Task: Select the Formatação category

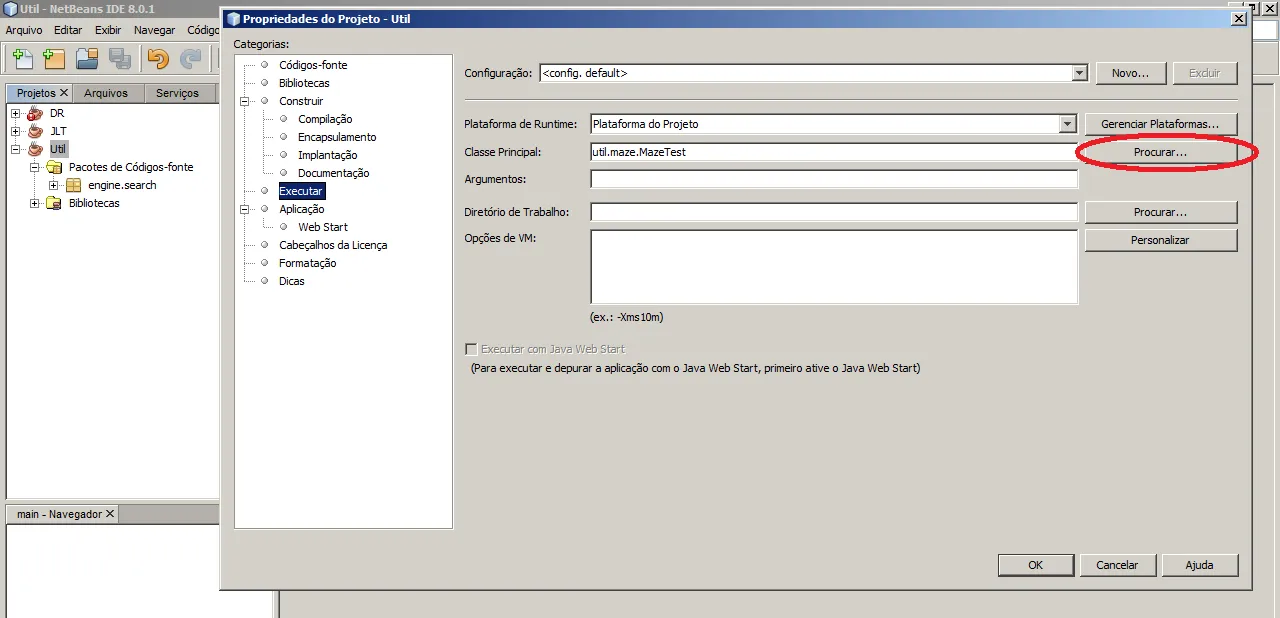Action: 307,263
